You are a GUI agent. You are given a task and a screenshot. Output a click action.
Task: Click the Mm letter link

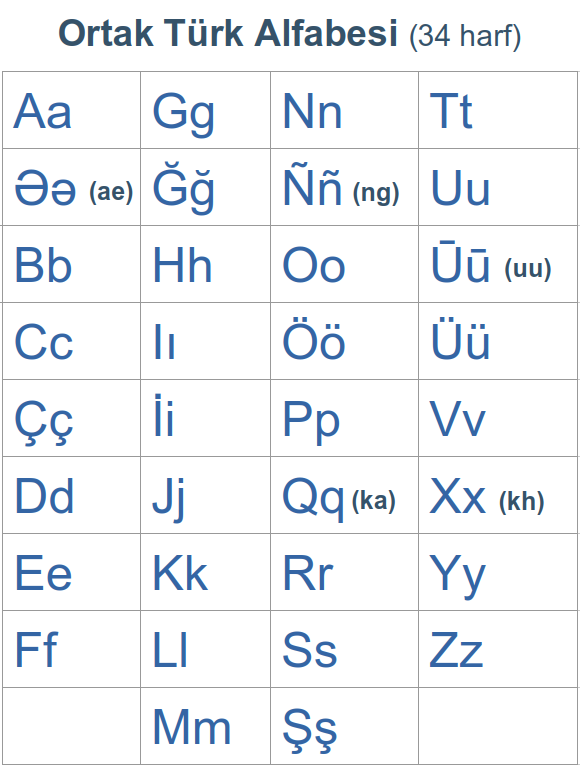[192, 727]
